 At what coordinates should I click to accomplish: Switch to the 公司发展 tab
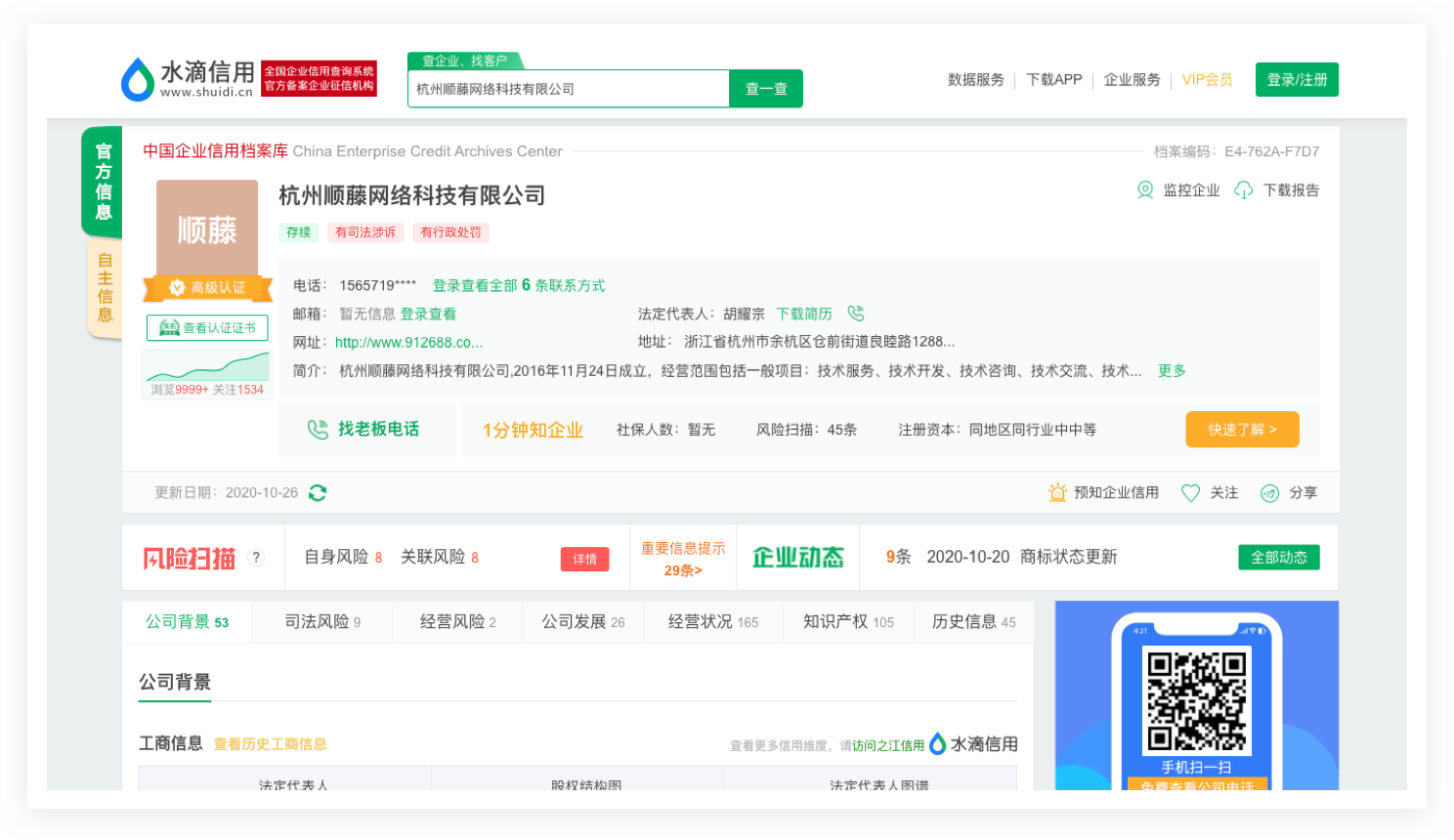click(583, 622)
